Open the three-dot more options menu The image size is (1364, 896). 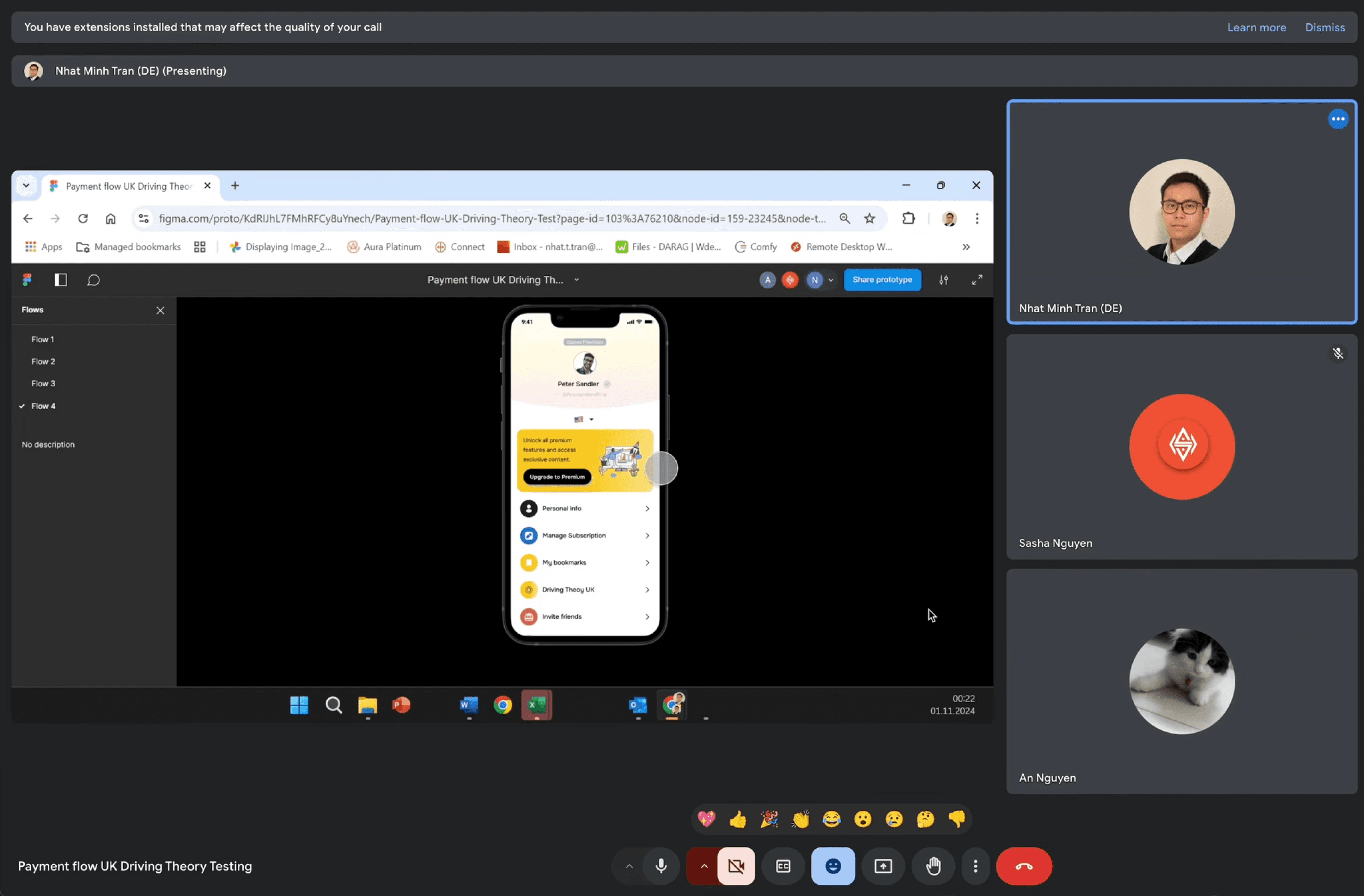click(975, 866)
